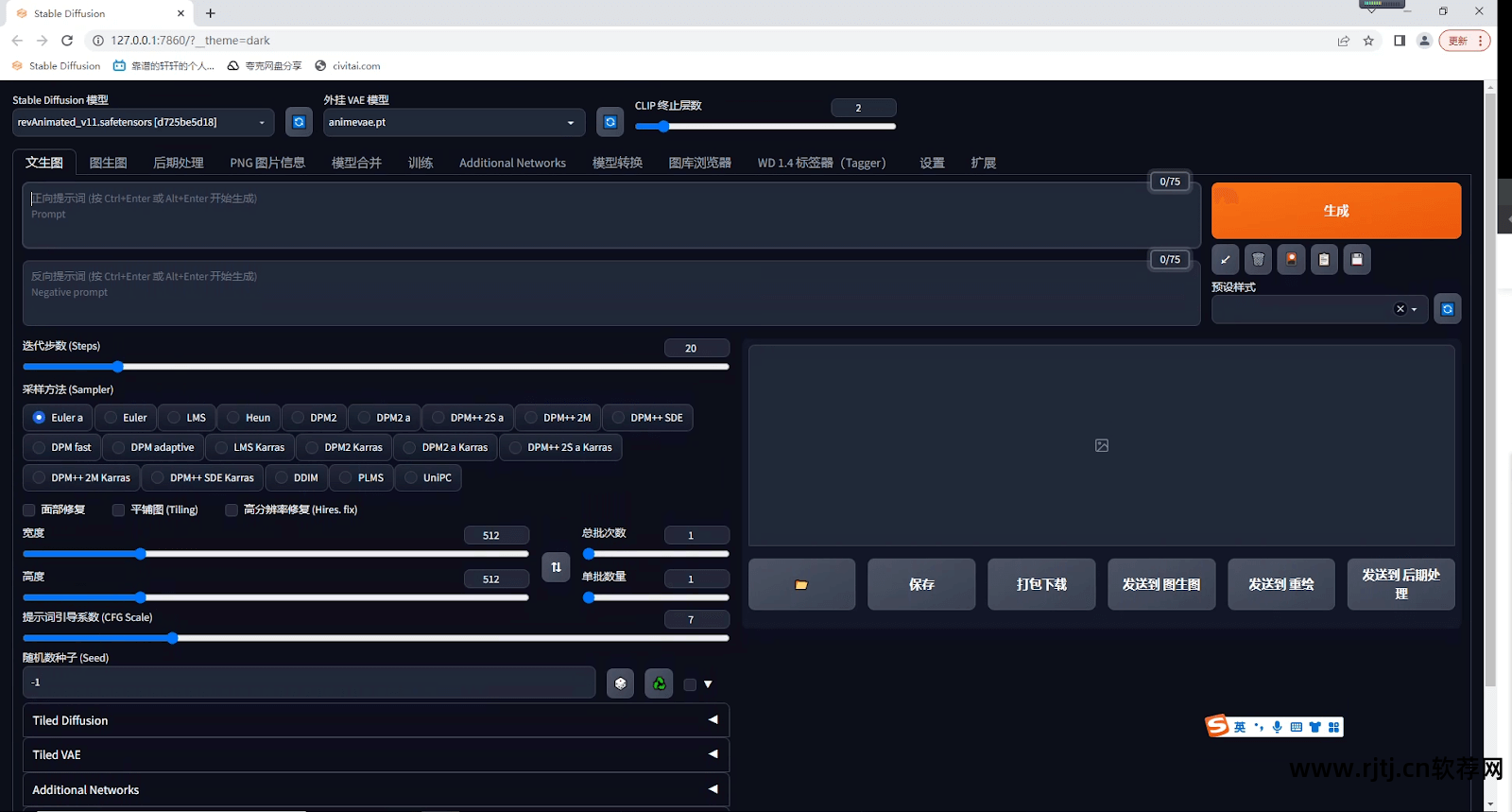Click the orange 生成 generate button
1512x812 pixels.
(1336, 211)
